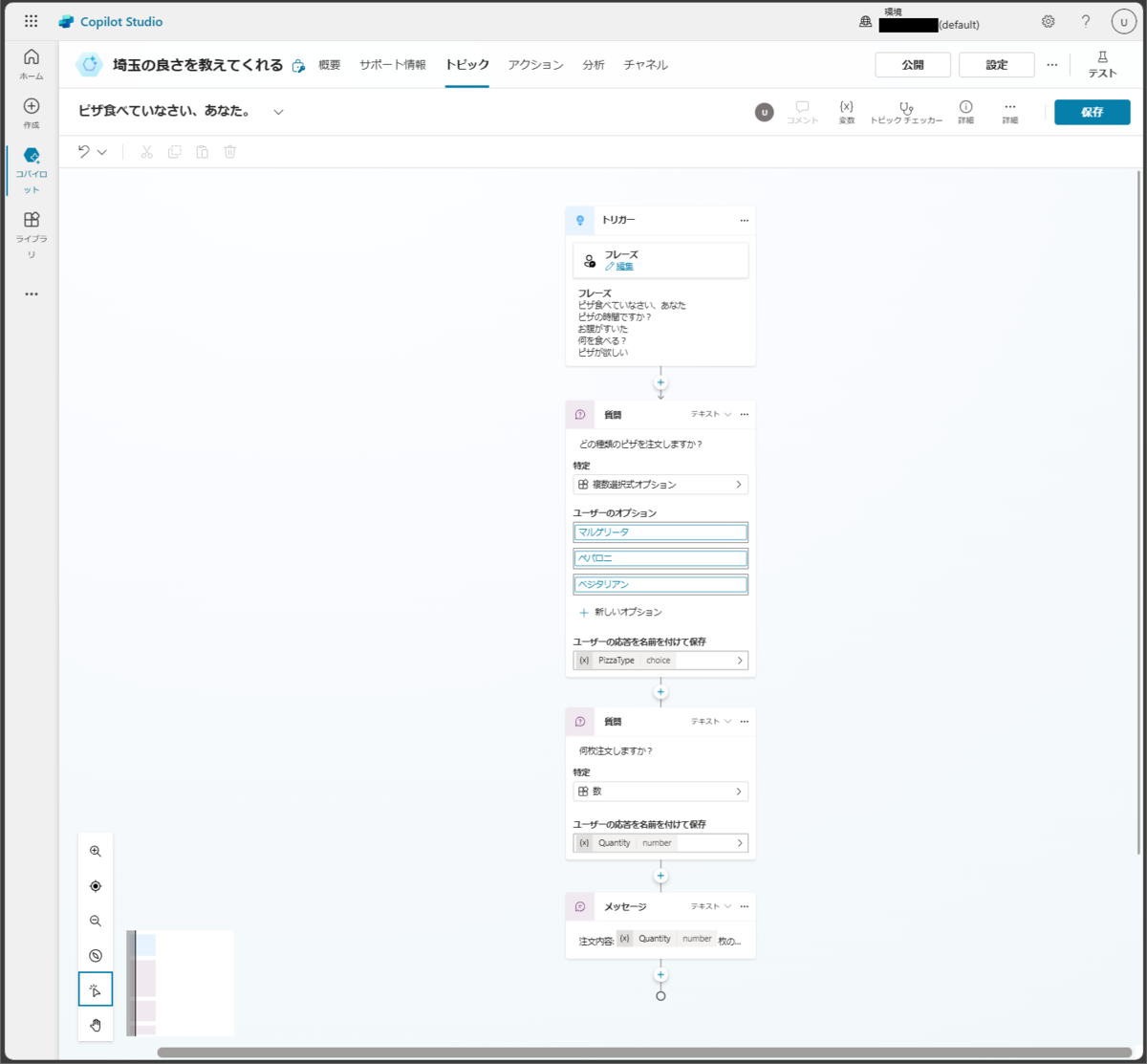Click the horizontal canvas scrollbar
This screenshot has width=1147, height=1064.
[646, 1053]
